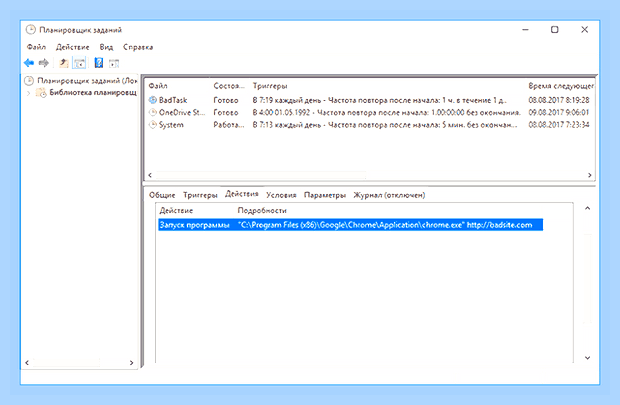Open the Help icon in the toolbar
Image resolution: width=620 pixels, height=405 pixels.
coord(99,63)
